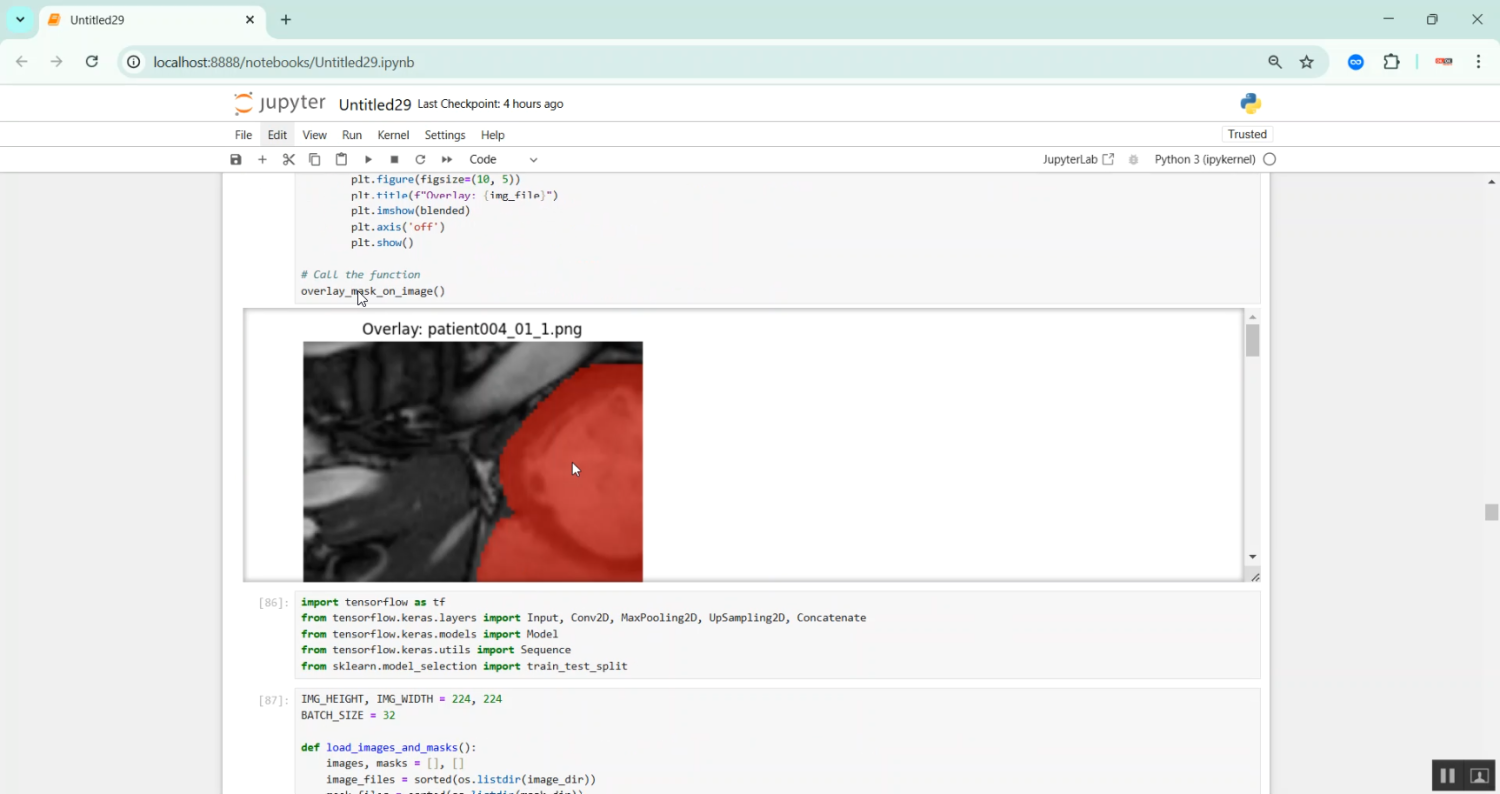The image size is (1500, 794).
Task: Save the notebook with the floppy disk icon
Action: [236, 160]
